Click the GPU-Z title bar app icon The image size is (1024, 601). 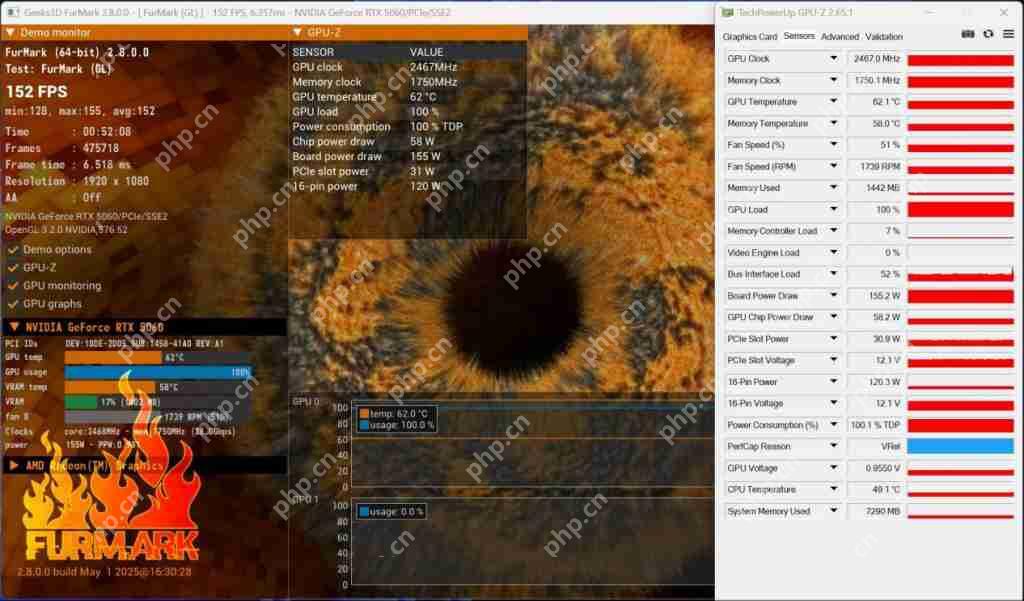tap(727, 12)
